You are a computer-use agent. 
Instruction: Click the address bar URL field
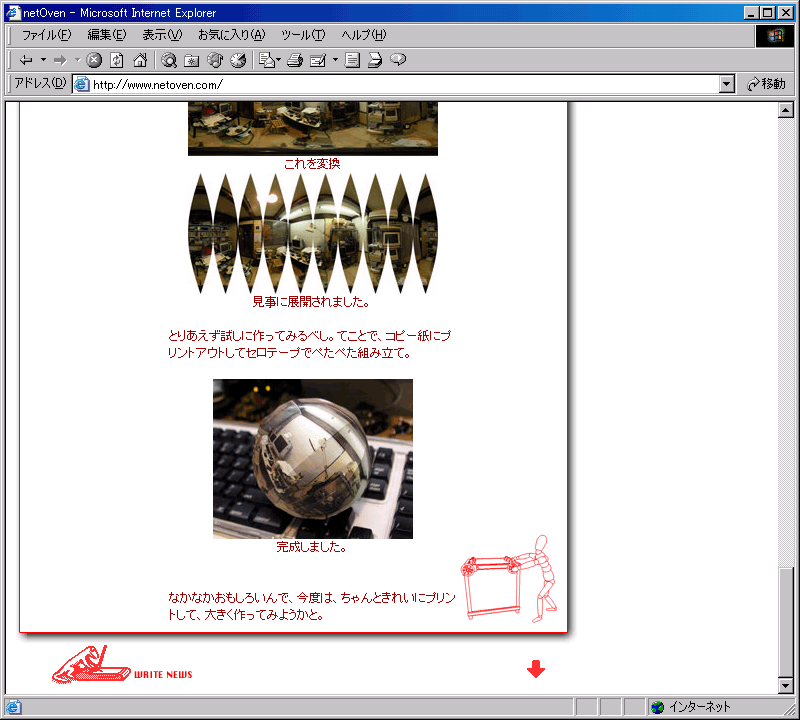click(x=403, y=84)
